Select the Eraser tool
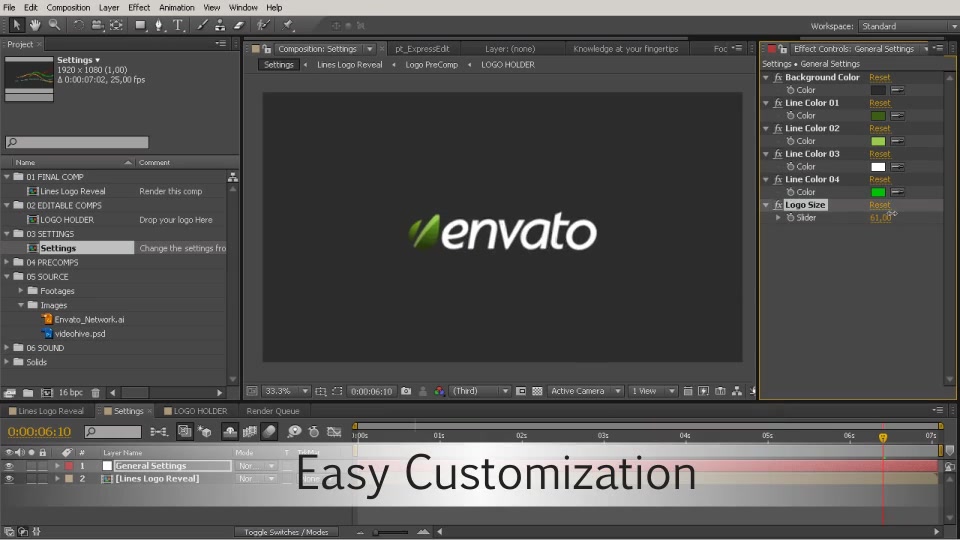The image size is (960, 540). pos(239,25)
